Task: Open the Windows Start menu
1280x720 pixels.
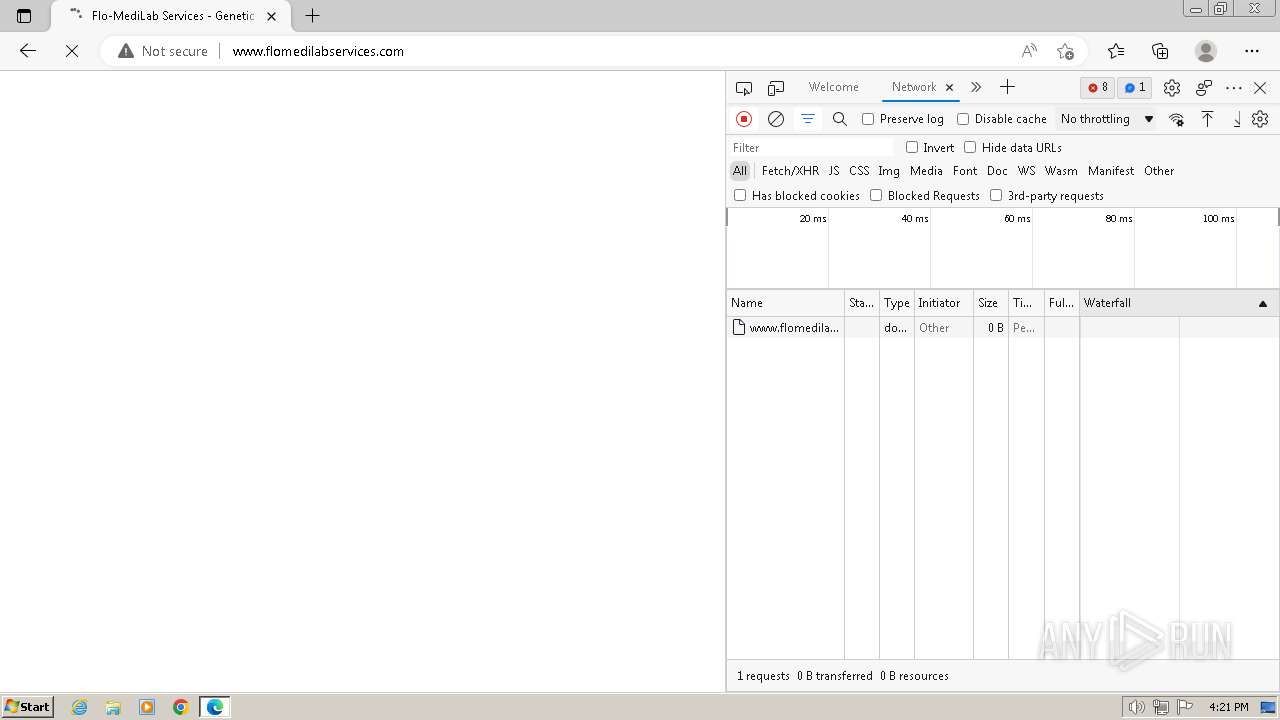Action: point(28,706)
